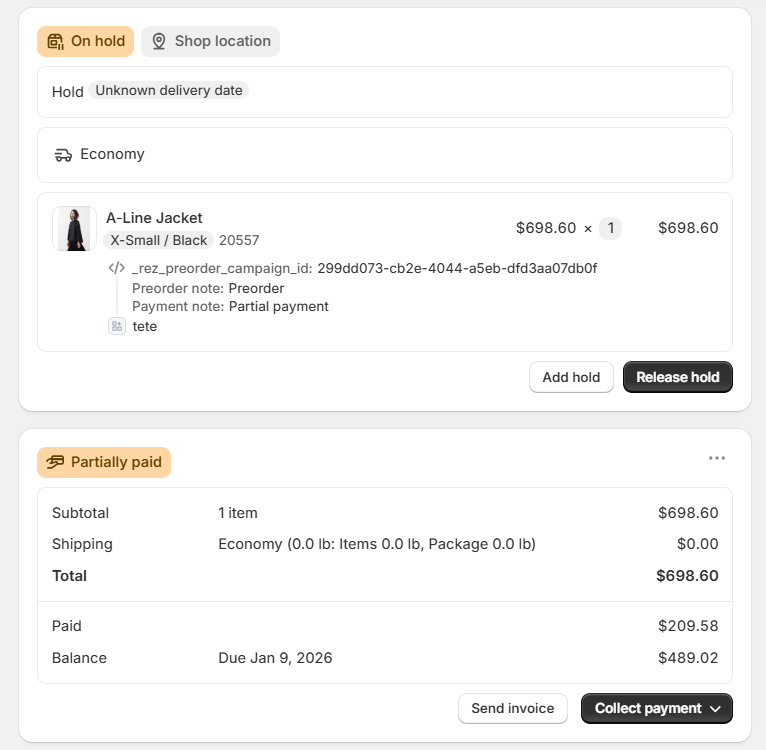This screenshot has width=766, height=750.
Task: Open the A-Line Jacket product link
Action: coord(154,218)
